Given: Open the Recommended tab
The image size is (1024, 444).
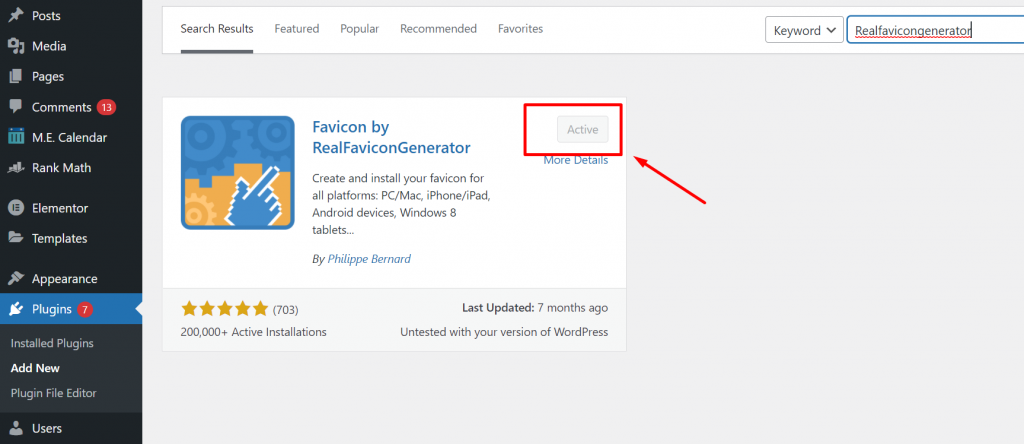Looking at the screenshot, I should pyautogui.click(x=438, y=29).
